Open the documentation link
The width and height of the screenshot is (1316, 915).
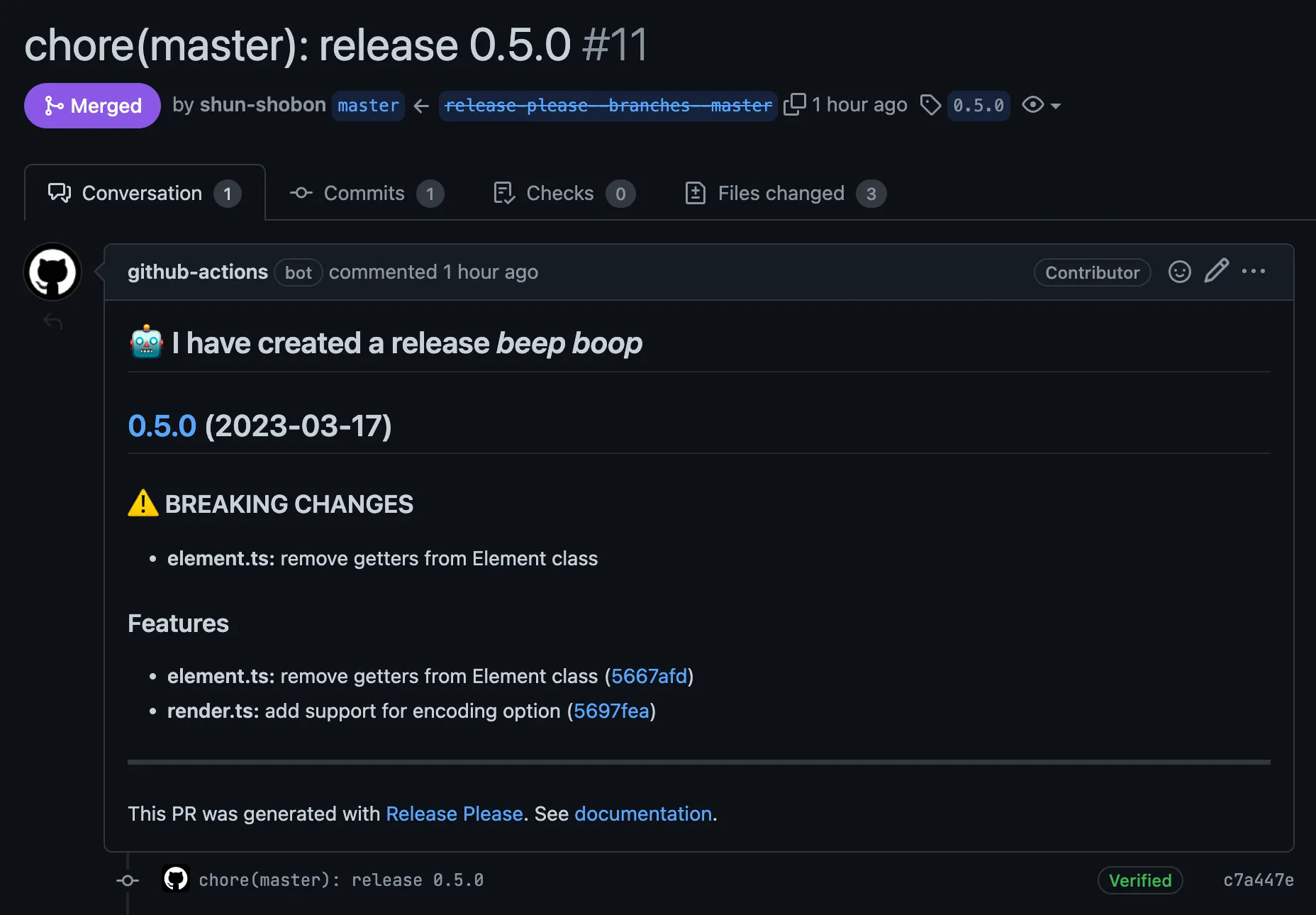(642, 814)
